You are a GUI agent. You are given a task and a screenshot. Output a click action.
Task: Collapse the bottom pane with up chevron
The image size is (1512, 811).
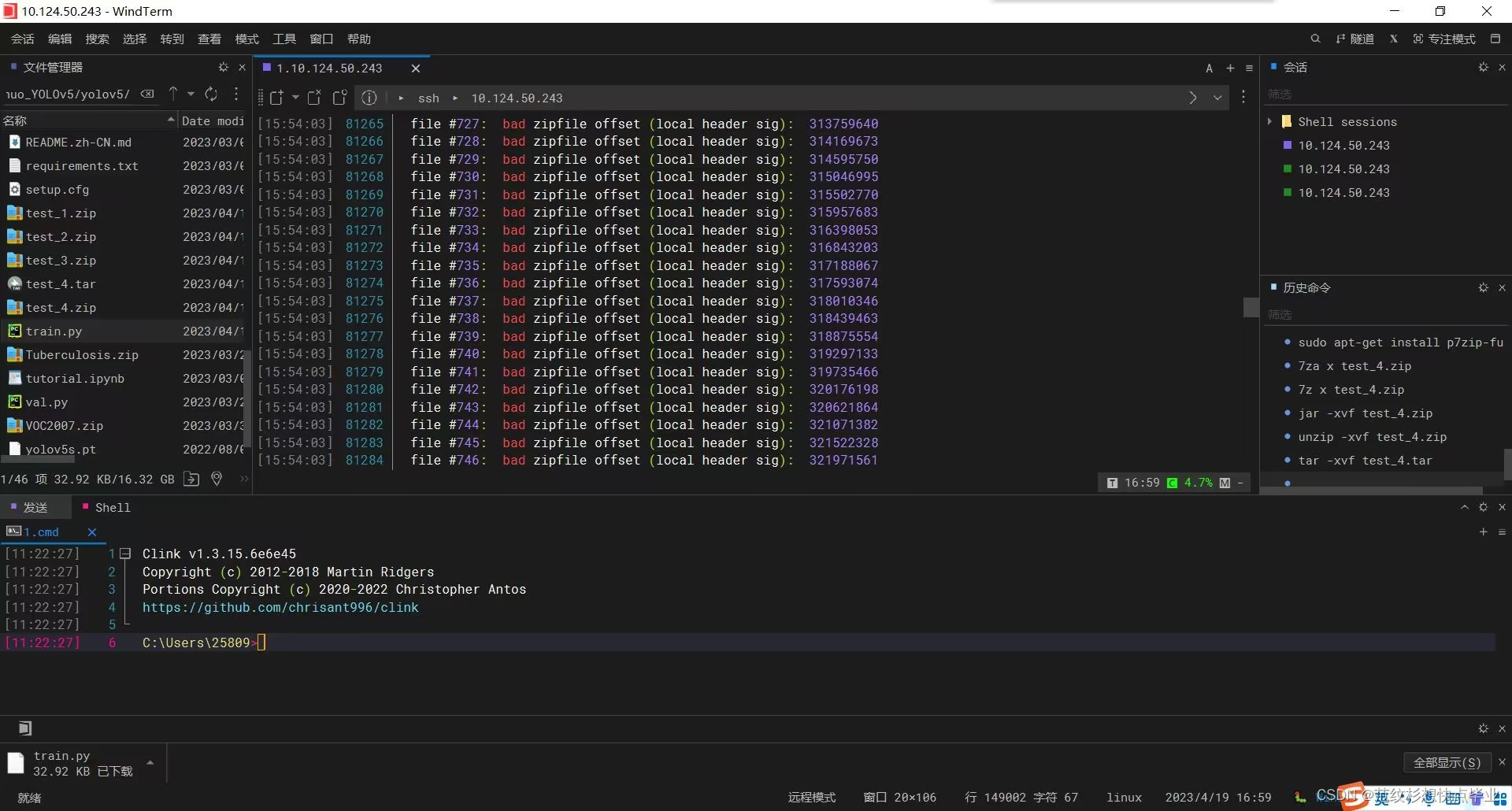tap(1464, 508)
